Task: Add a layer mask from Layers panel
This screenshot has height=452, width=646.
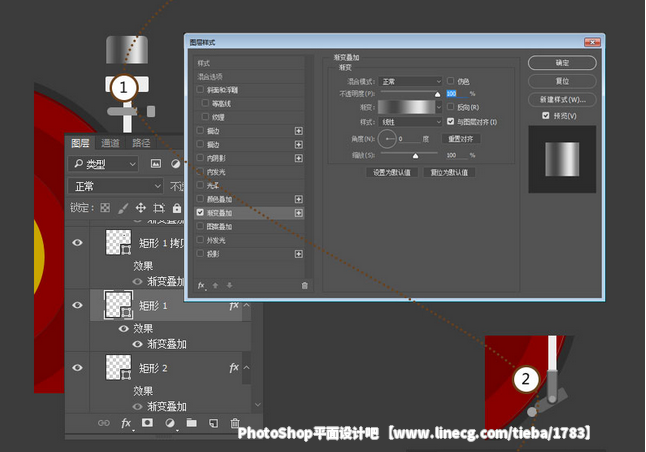Action: pos(147,423)
